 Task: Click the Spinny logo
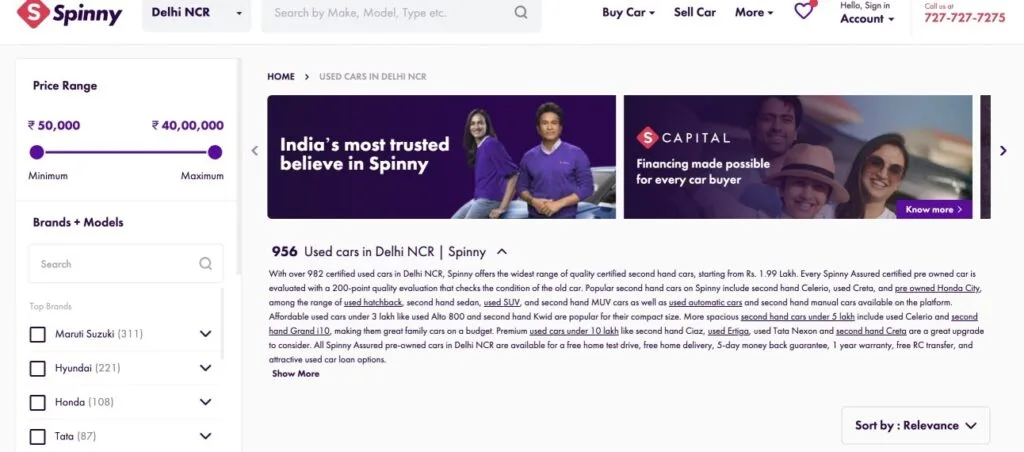click(x=69, y=14)
